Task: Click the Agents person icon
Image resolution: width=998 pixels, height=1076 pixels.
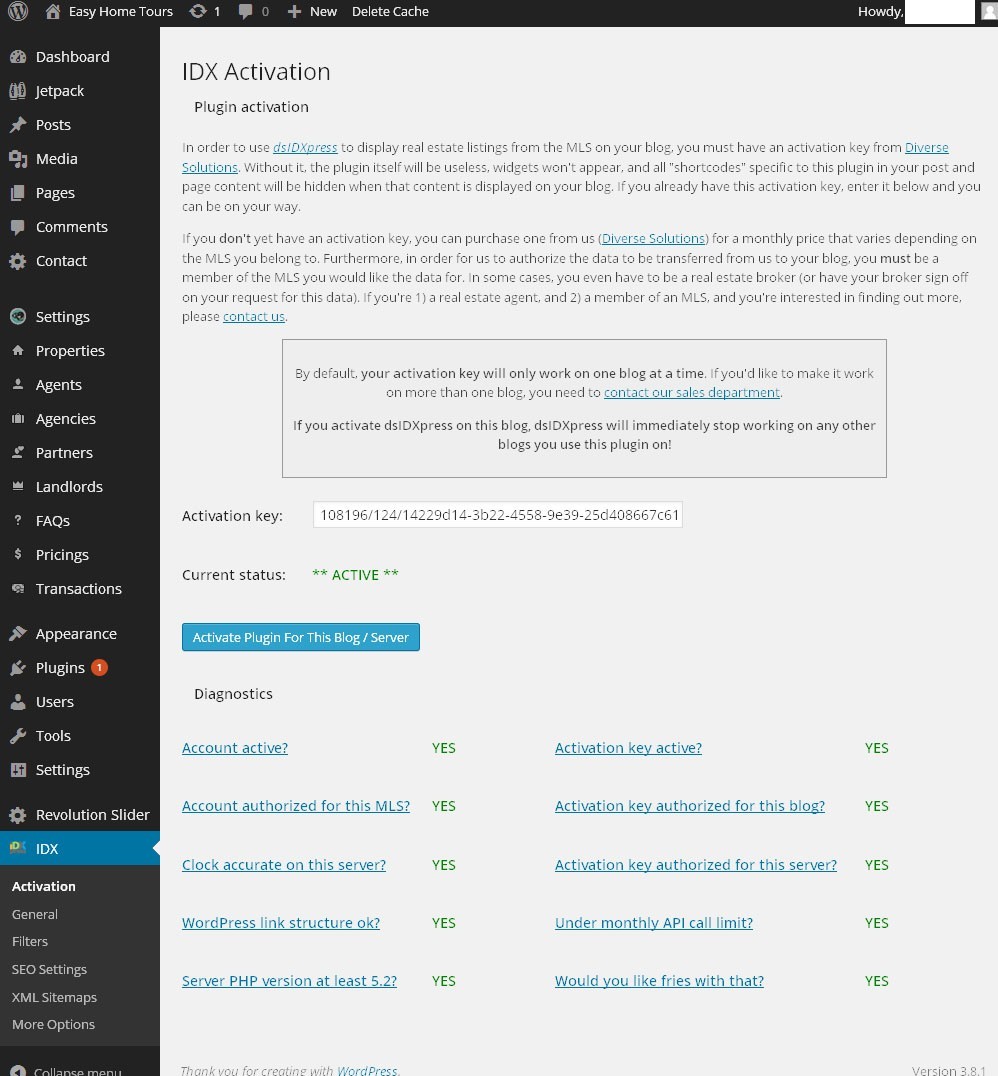Action: (18, 384)
